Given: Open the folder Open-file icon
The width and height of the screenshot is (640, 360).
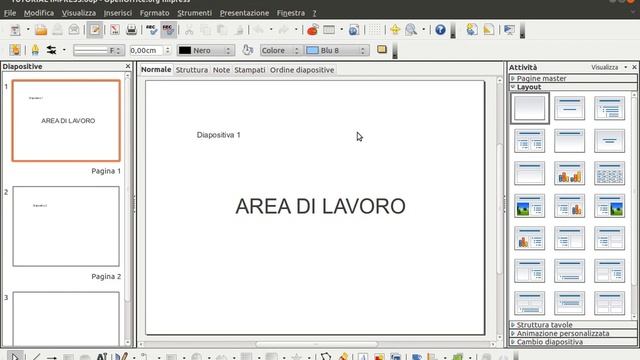Looking at the screenshot, I should [41, 30].
